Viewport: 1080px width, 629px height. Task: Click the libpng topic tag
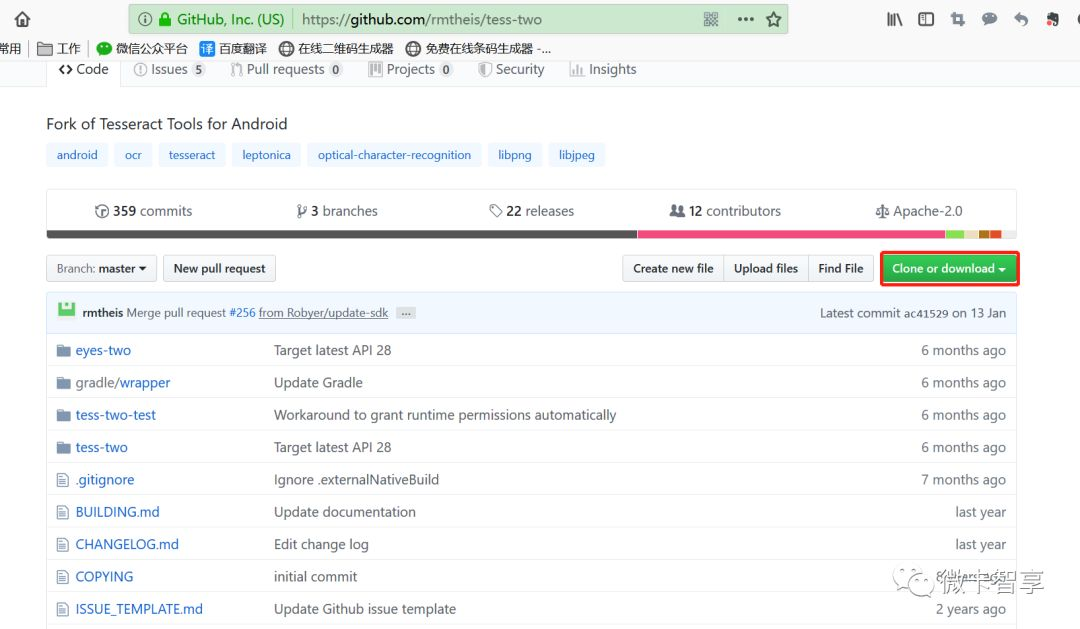click(515, 155)
